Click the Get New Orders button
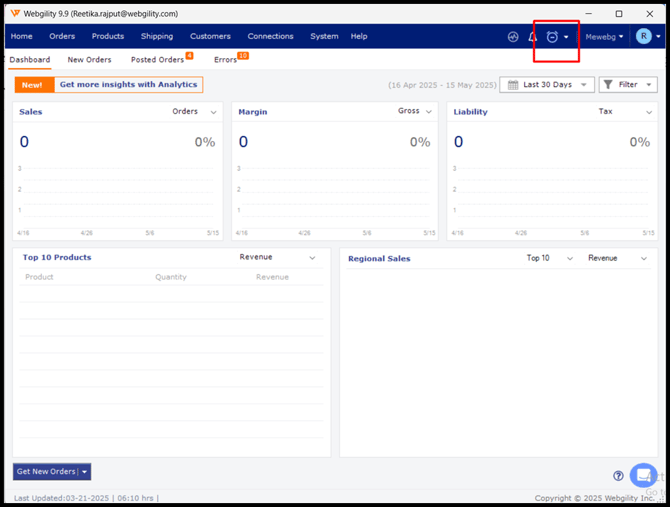 click(46, 472)
